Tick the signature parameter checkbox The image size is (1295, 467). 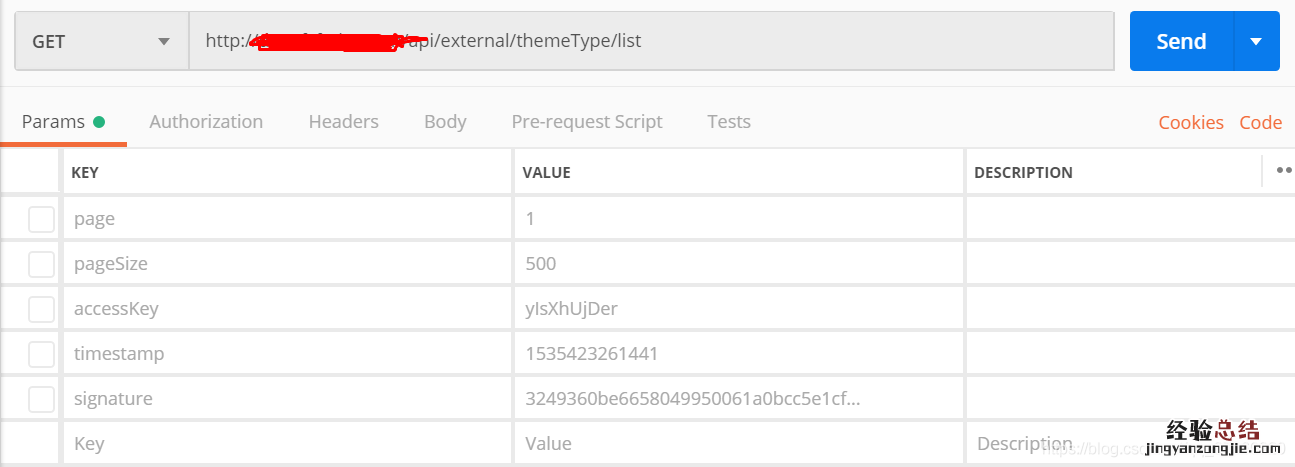[x=41, y=399]
